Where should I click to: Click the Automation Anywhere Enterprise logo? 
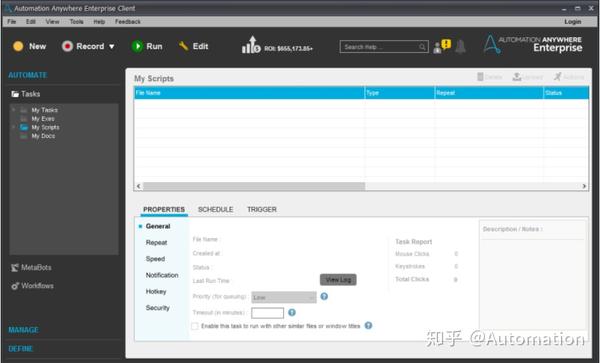pyautogui.click(x=533, y=44)
